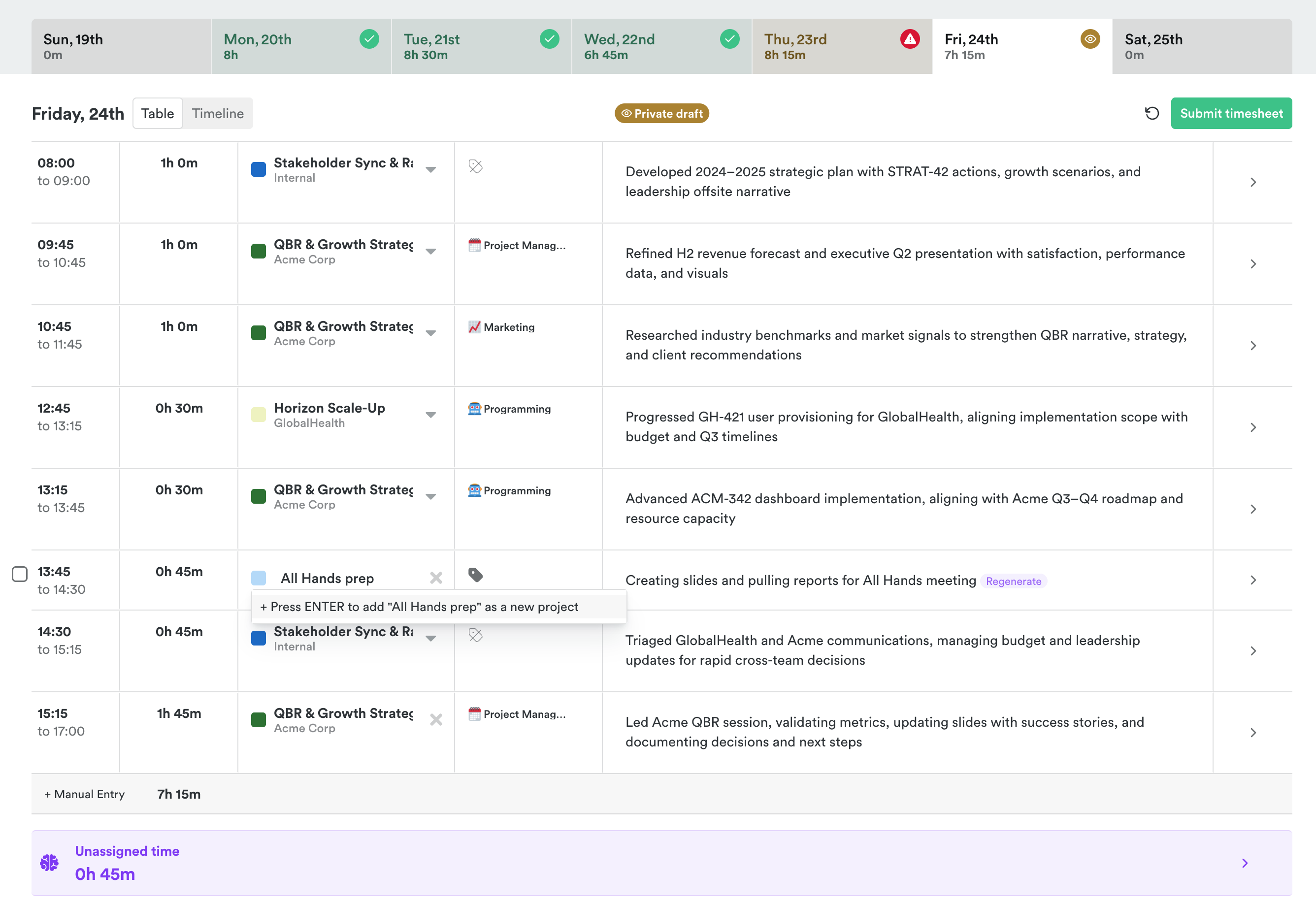Click the empty tag icon in 14:30 row
1316x904 pixels.
(x=475, y=635)
